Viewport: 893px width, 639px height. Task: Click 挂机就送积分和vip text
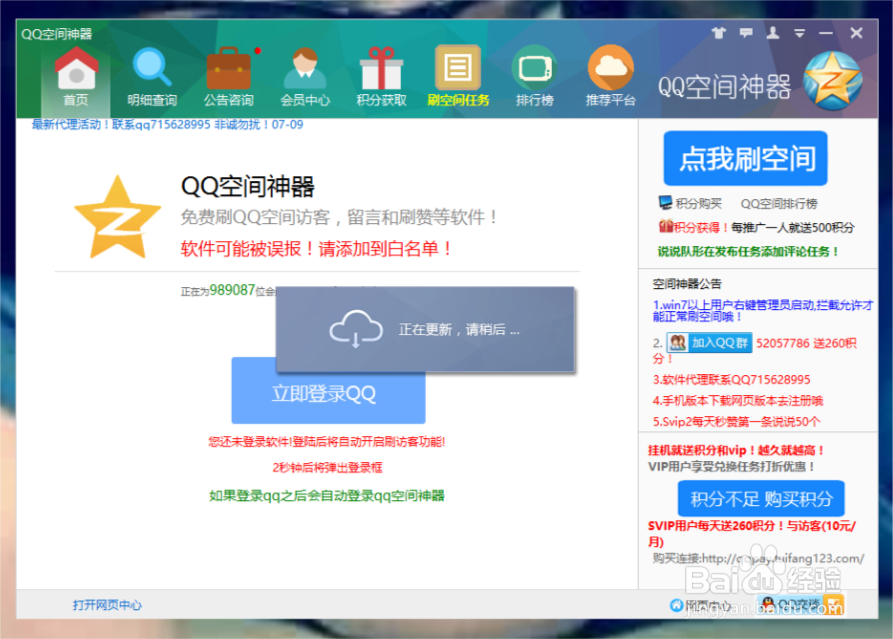[x=736, y=450]
